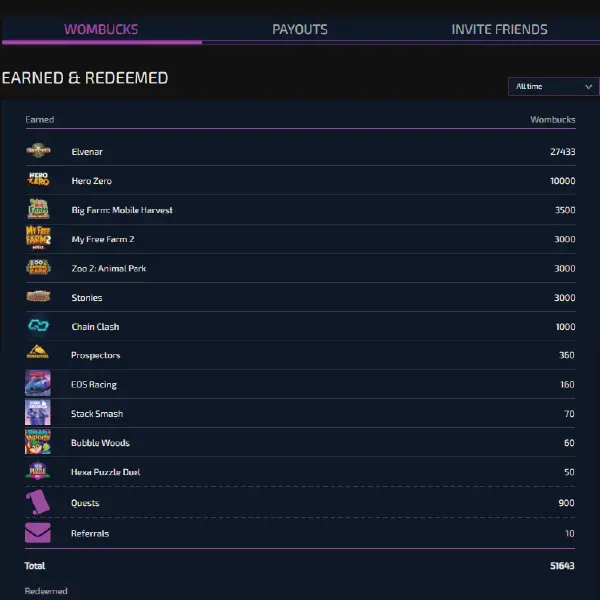Select the Big Farm: Mobile Harvest name
Image resolution: width=600 pixels, height=600 pixels.
(122, 210)
